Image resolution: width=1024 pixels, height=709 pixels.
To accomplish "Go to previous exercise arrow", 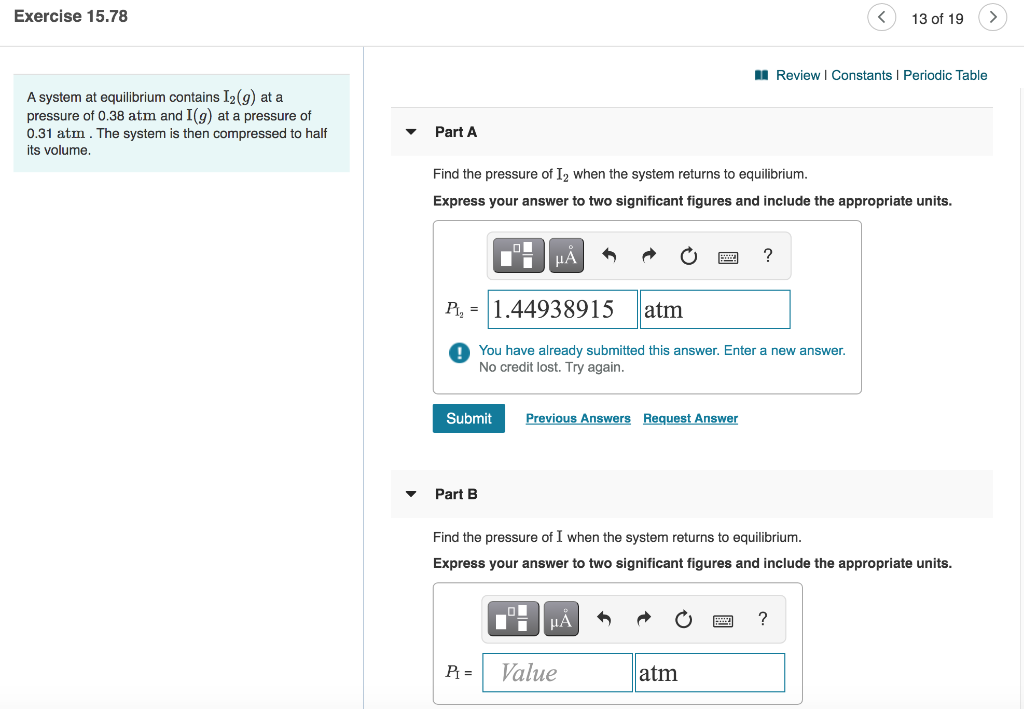I will click(882, 17).
